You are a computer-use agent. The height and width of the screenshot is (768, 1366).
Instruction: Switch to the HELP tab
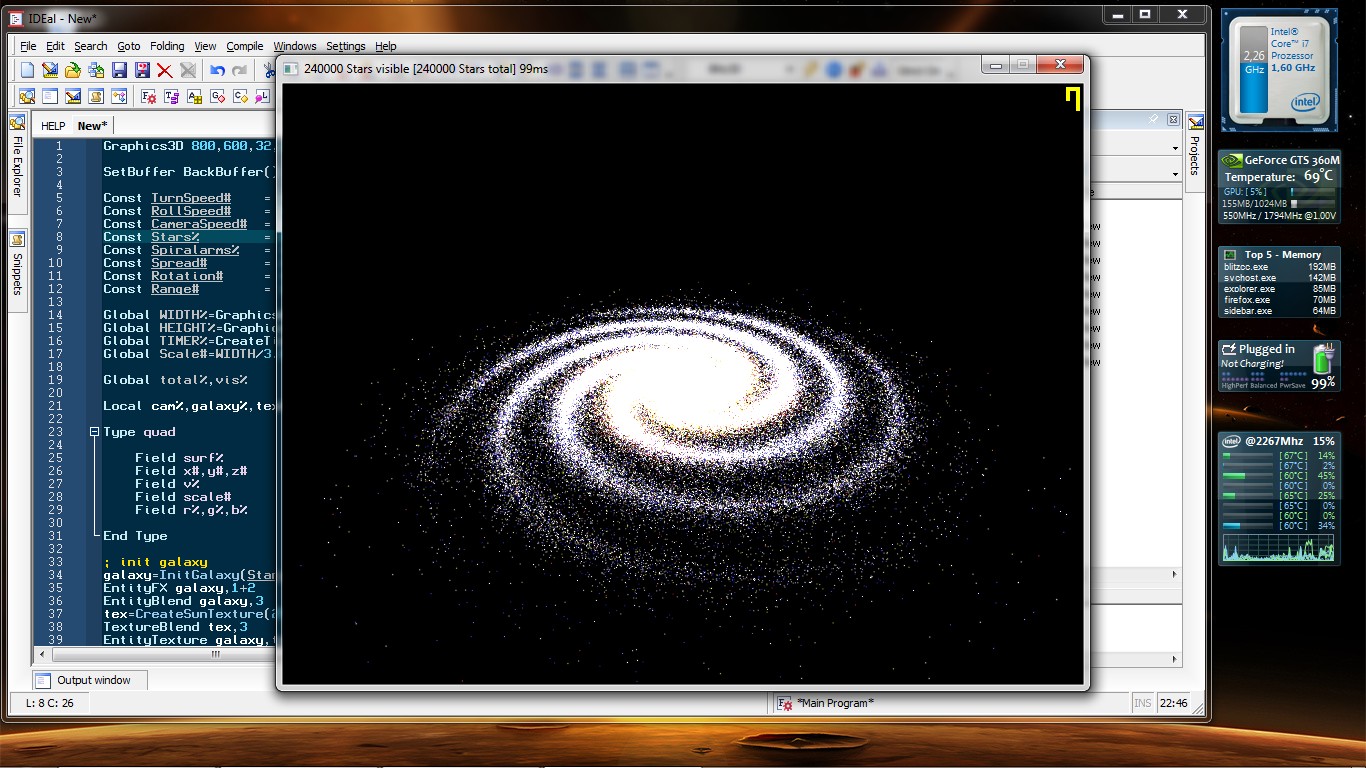point(53,126)
